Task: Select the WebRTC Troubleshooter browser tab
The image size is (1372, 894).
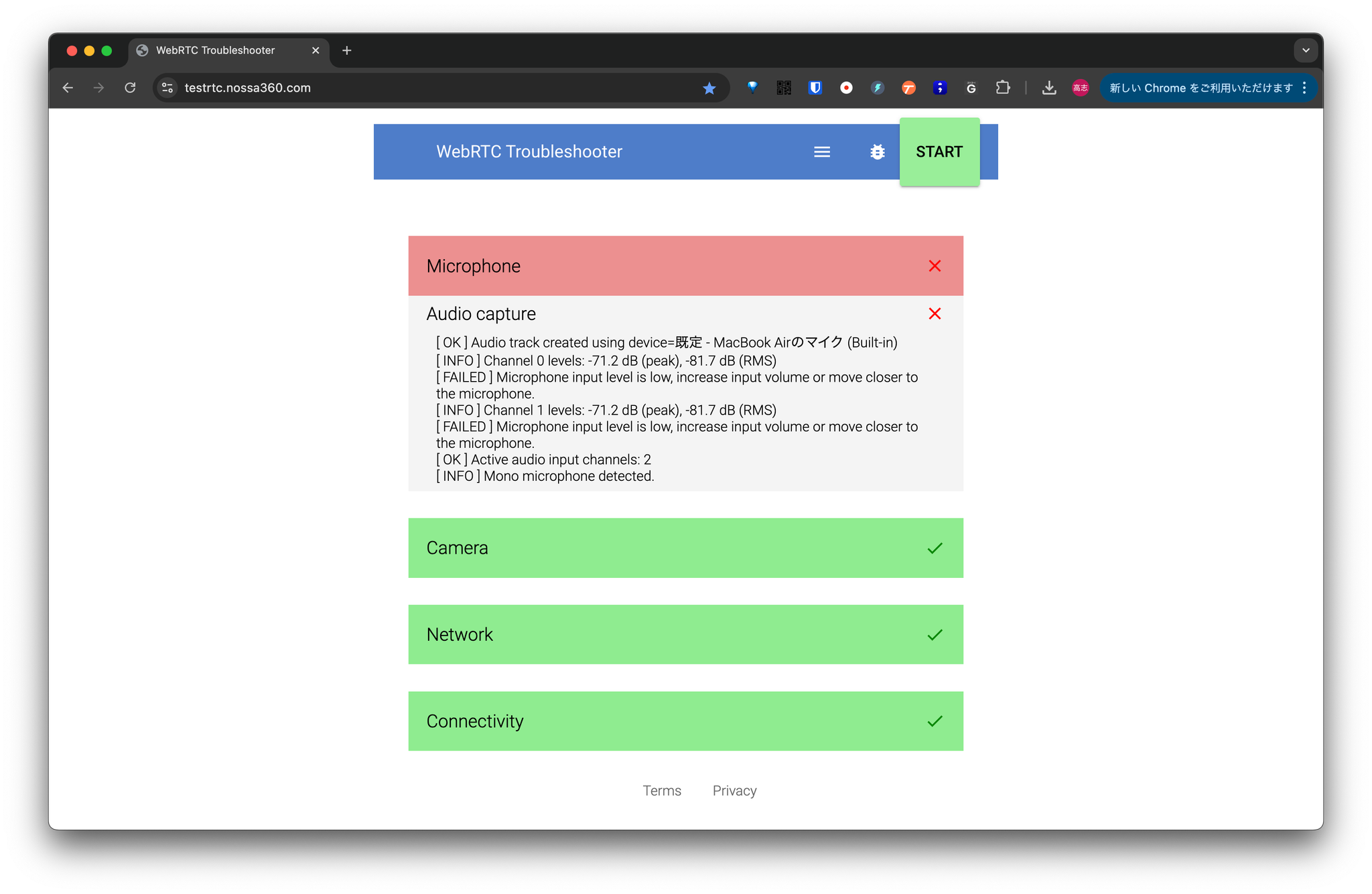Action: pos(228,50)
